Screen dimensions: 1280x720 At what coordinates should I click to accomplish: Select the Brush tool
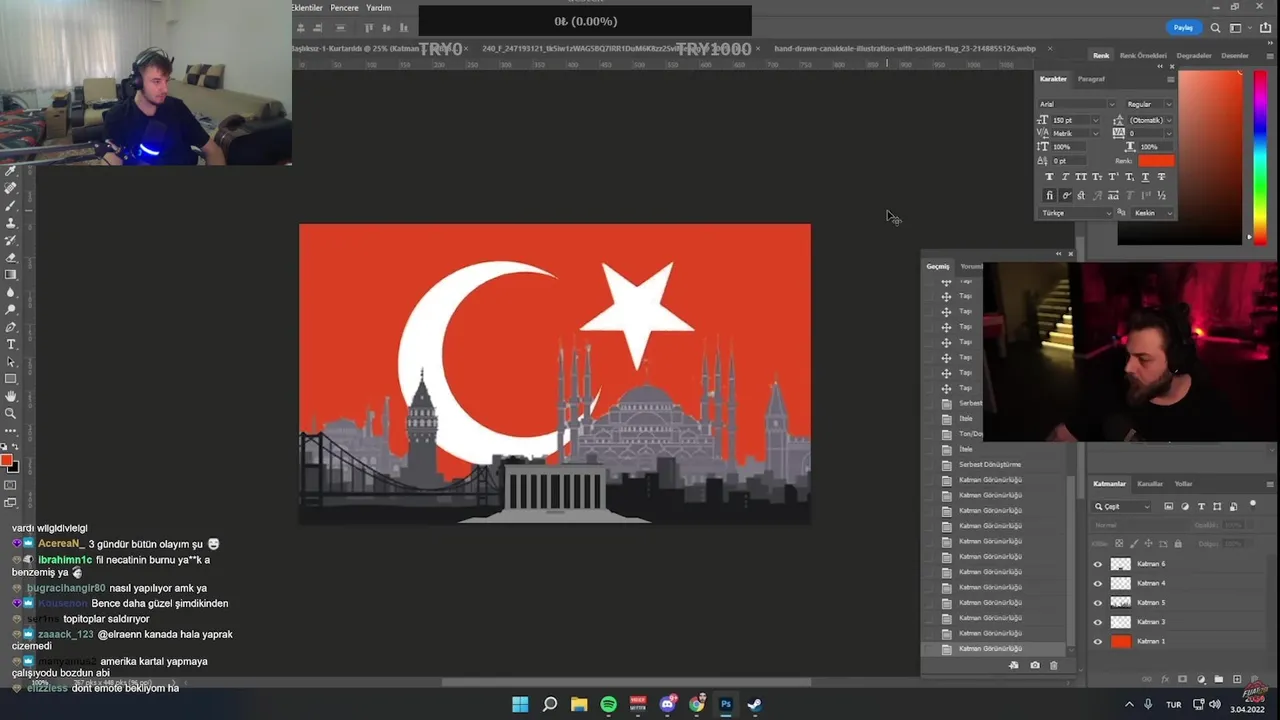[x=10, y=206]
